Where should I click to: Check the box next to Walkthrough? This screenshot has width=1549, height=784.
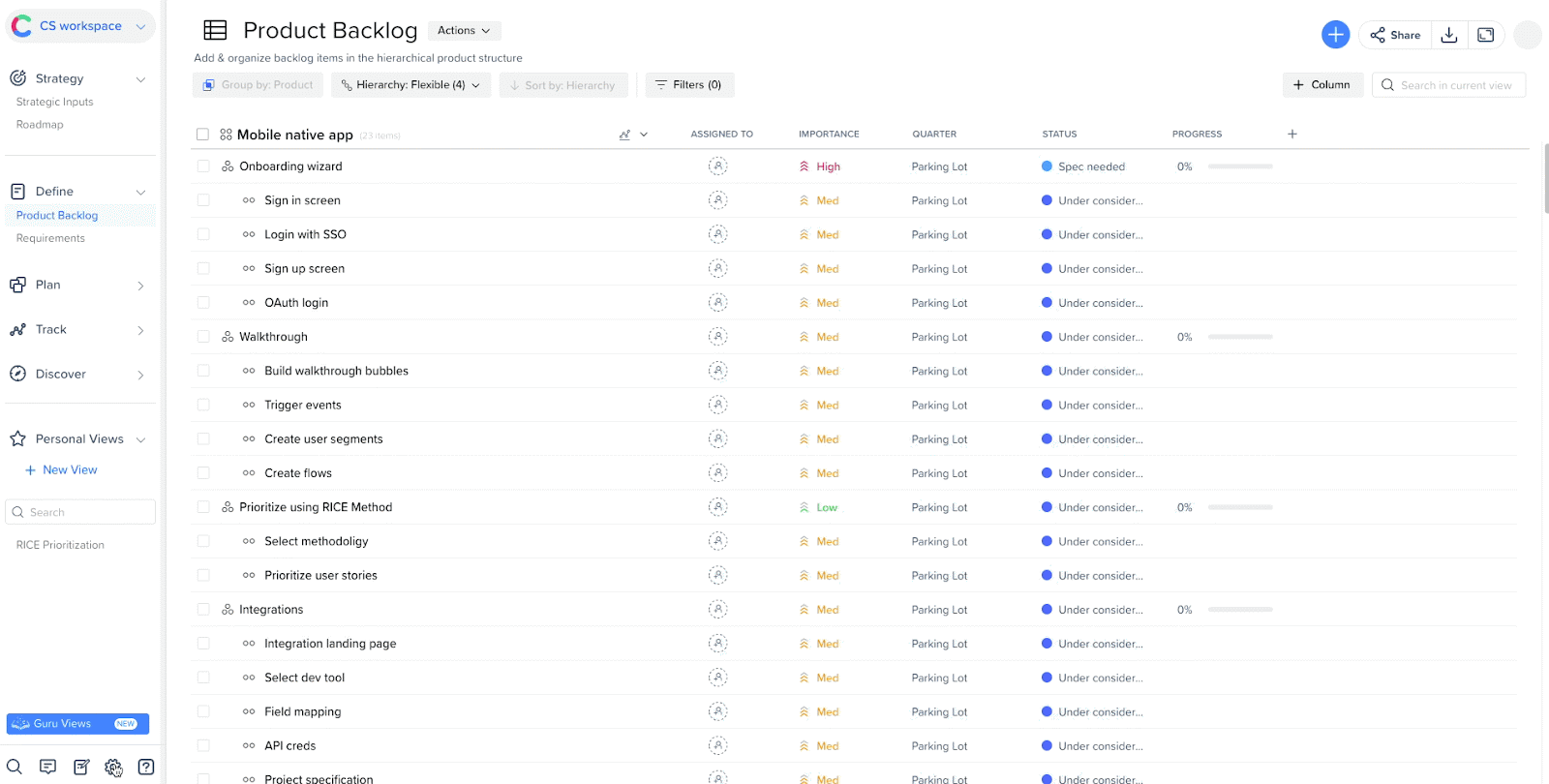(x=203, y=337)
